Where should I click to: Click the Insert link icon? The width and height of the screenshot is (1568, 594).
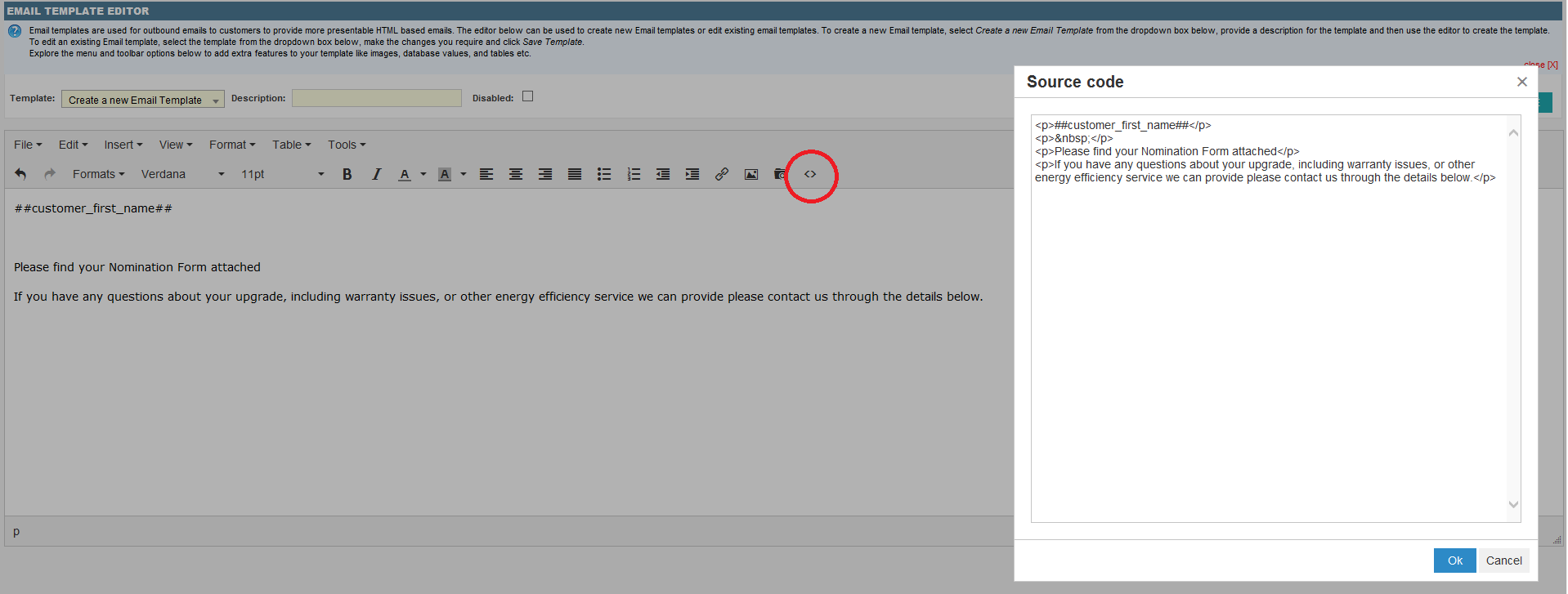(x=721, y=174)
